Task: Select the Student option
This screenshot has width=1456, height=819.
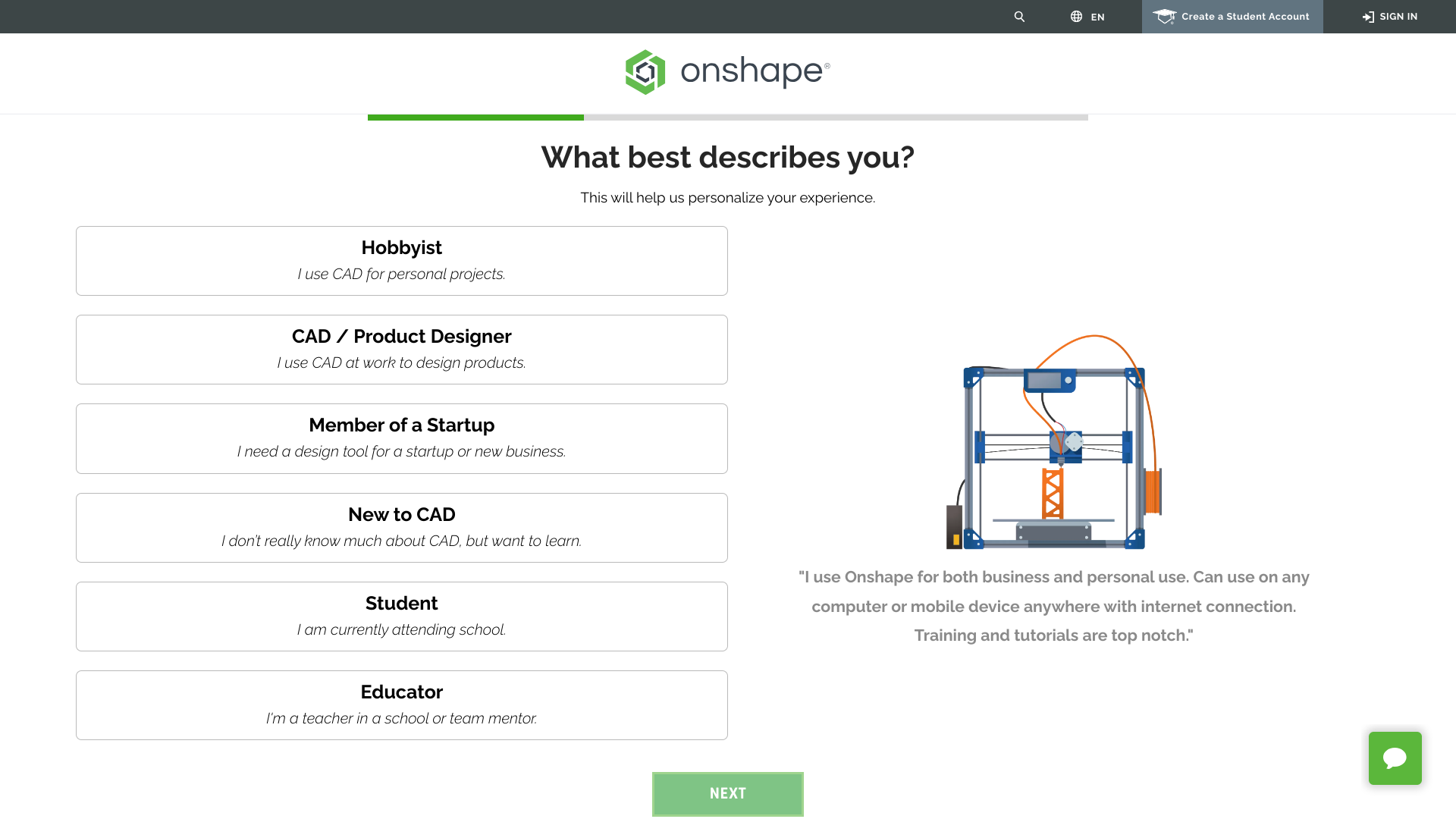Action: tap(401, 616)
